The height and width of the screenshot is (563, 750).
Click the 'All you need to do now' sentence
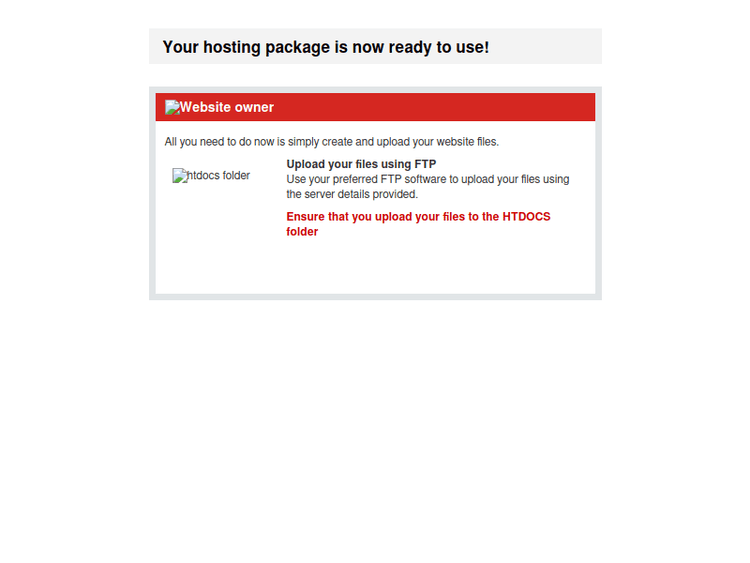(331, 142)
